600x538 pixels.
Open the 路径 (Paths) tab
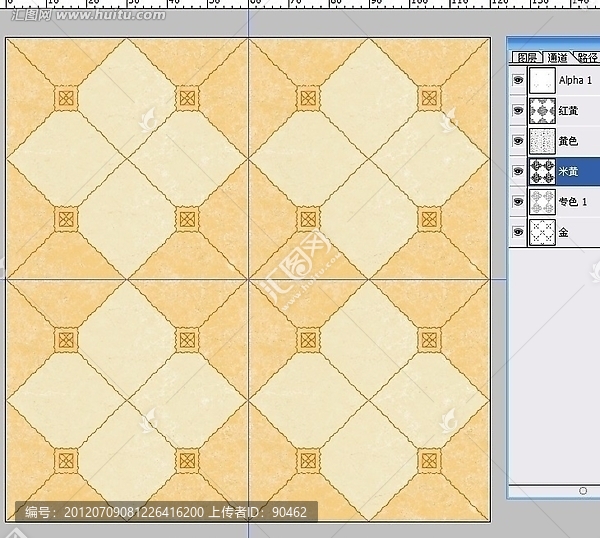(x=587, y=57)
